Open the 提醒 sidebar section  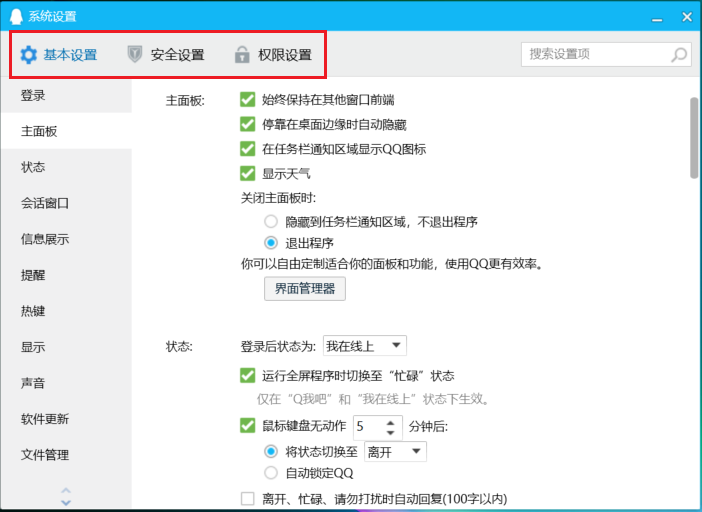(66, 275)
